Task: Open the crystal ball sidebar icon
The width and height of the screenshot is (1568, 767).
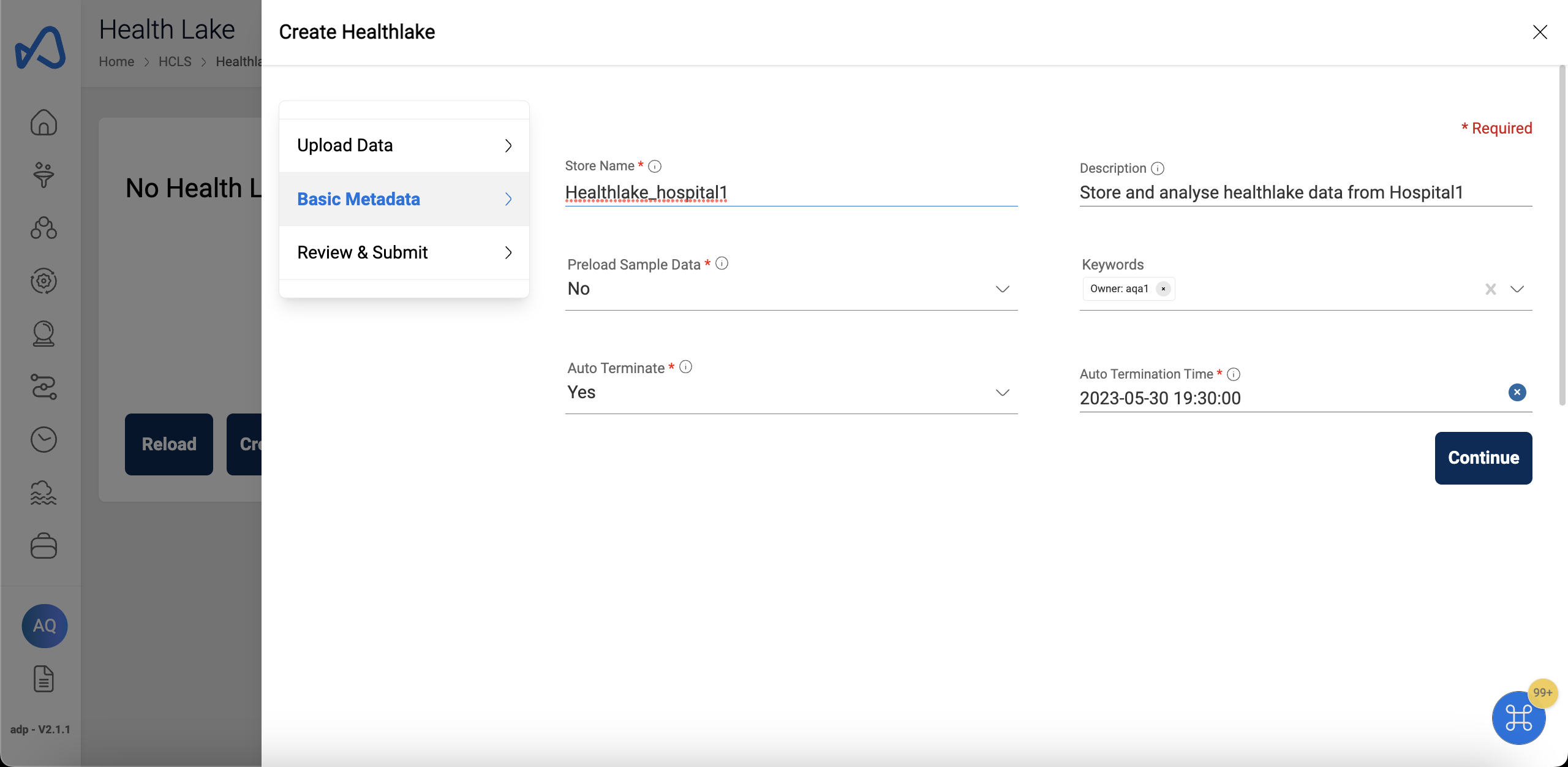Action: (43, 334)
